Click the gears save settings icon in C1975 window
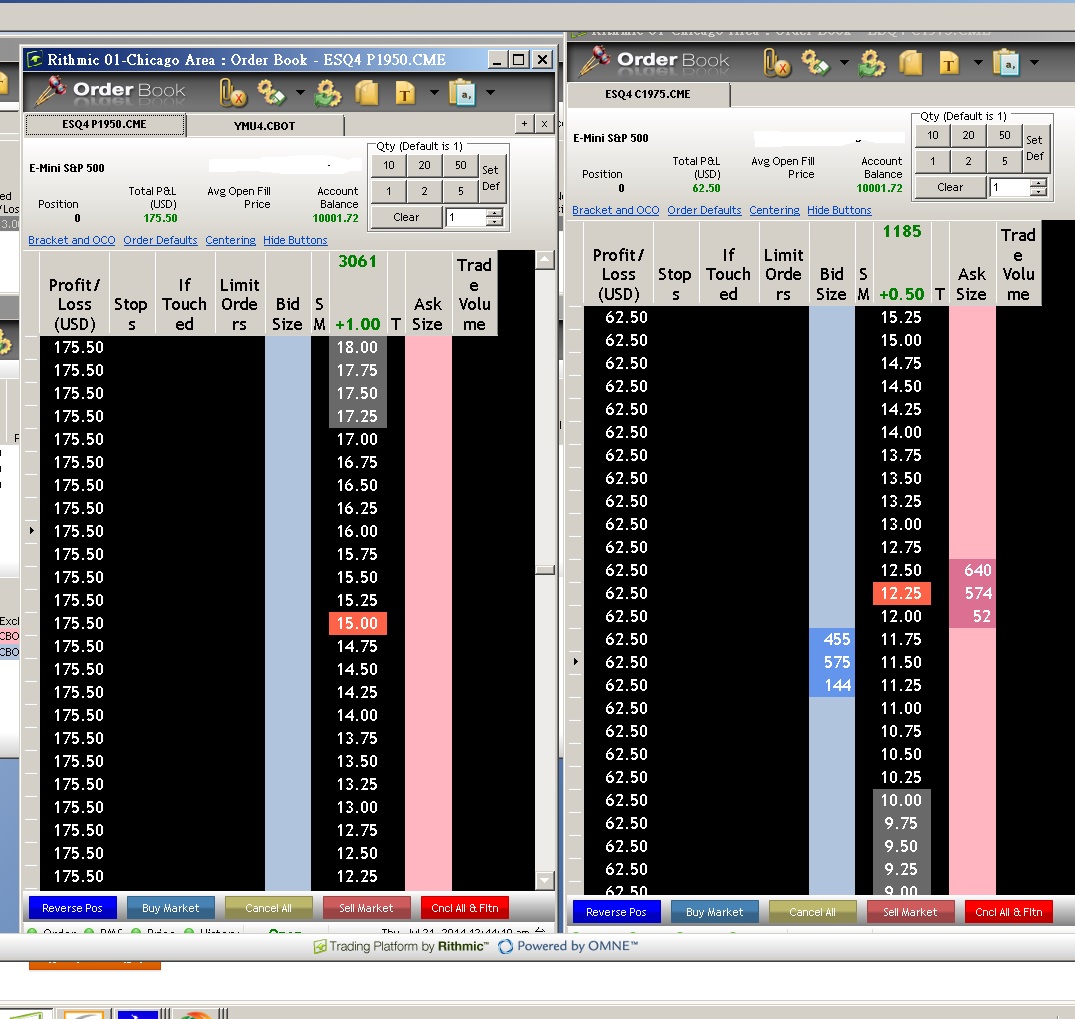This screenshot has height=1019, width=1075. (x=815, y=63)
